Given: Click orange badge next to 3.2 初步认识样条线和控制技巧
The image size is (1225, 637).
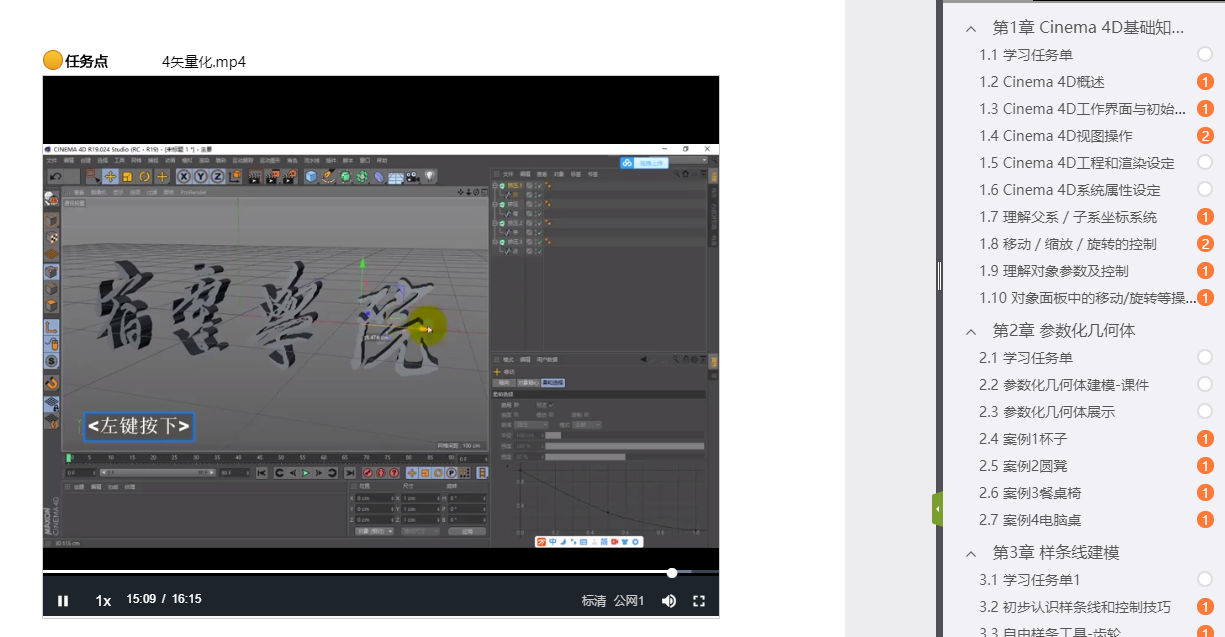Looking at the screenshot, I should tap(1205, 607).
